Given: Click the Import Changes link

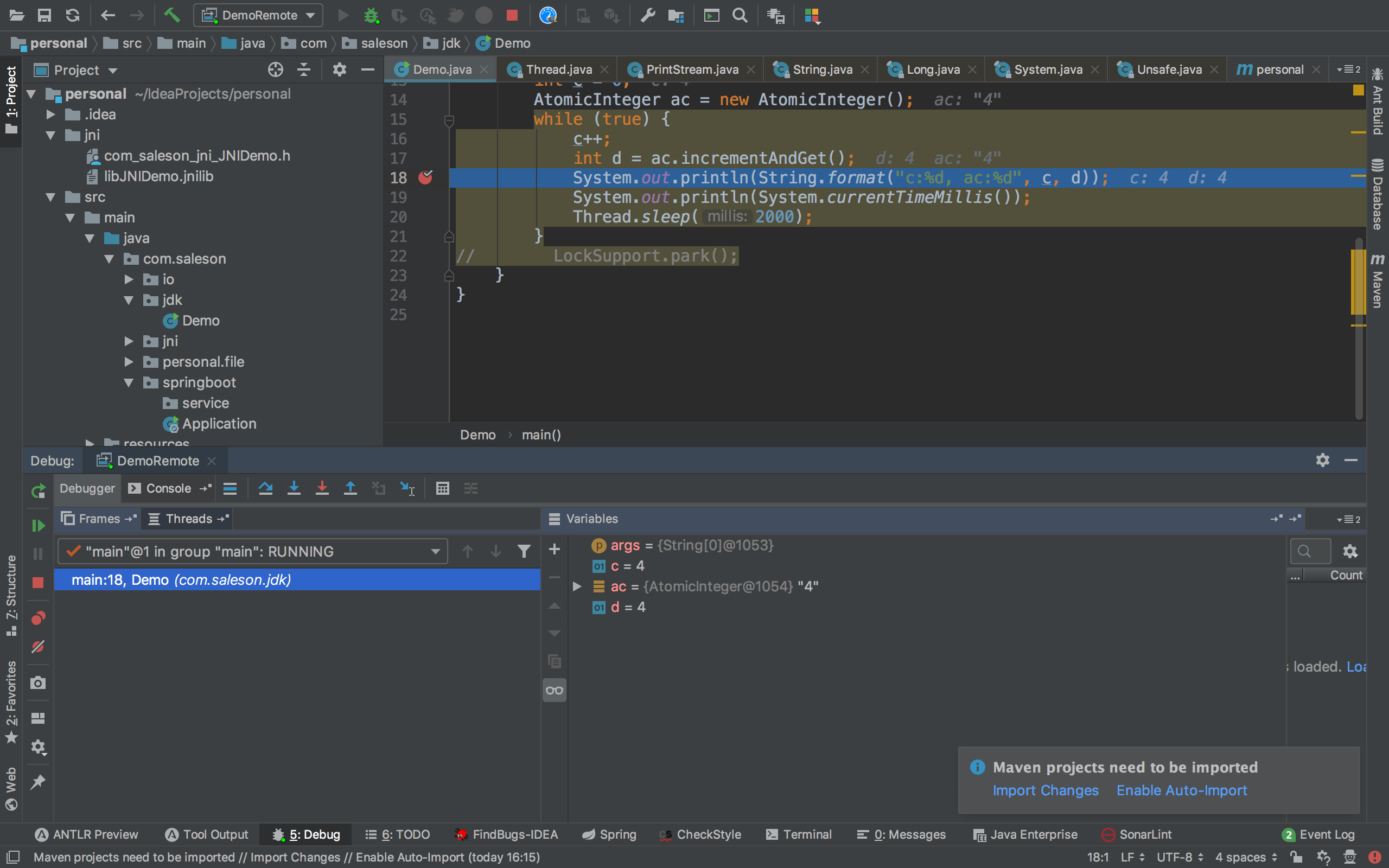Looking at the screenshot, I should [x=1045, y=790].
